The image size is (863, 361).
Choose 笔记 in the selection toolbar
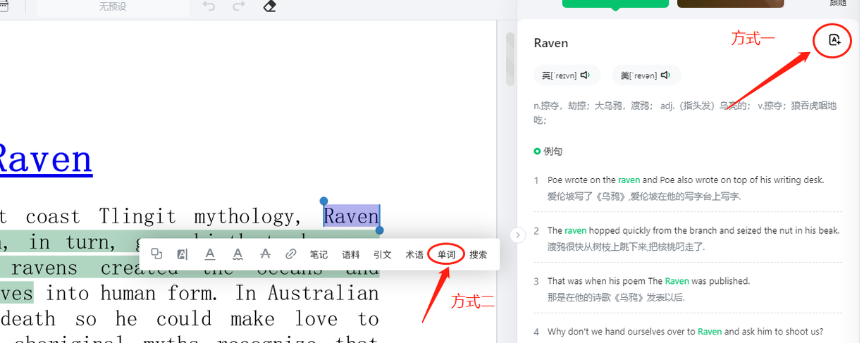318,255
